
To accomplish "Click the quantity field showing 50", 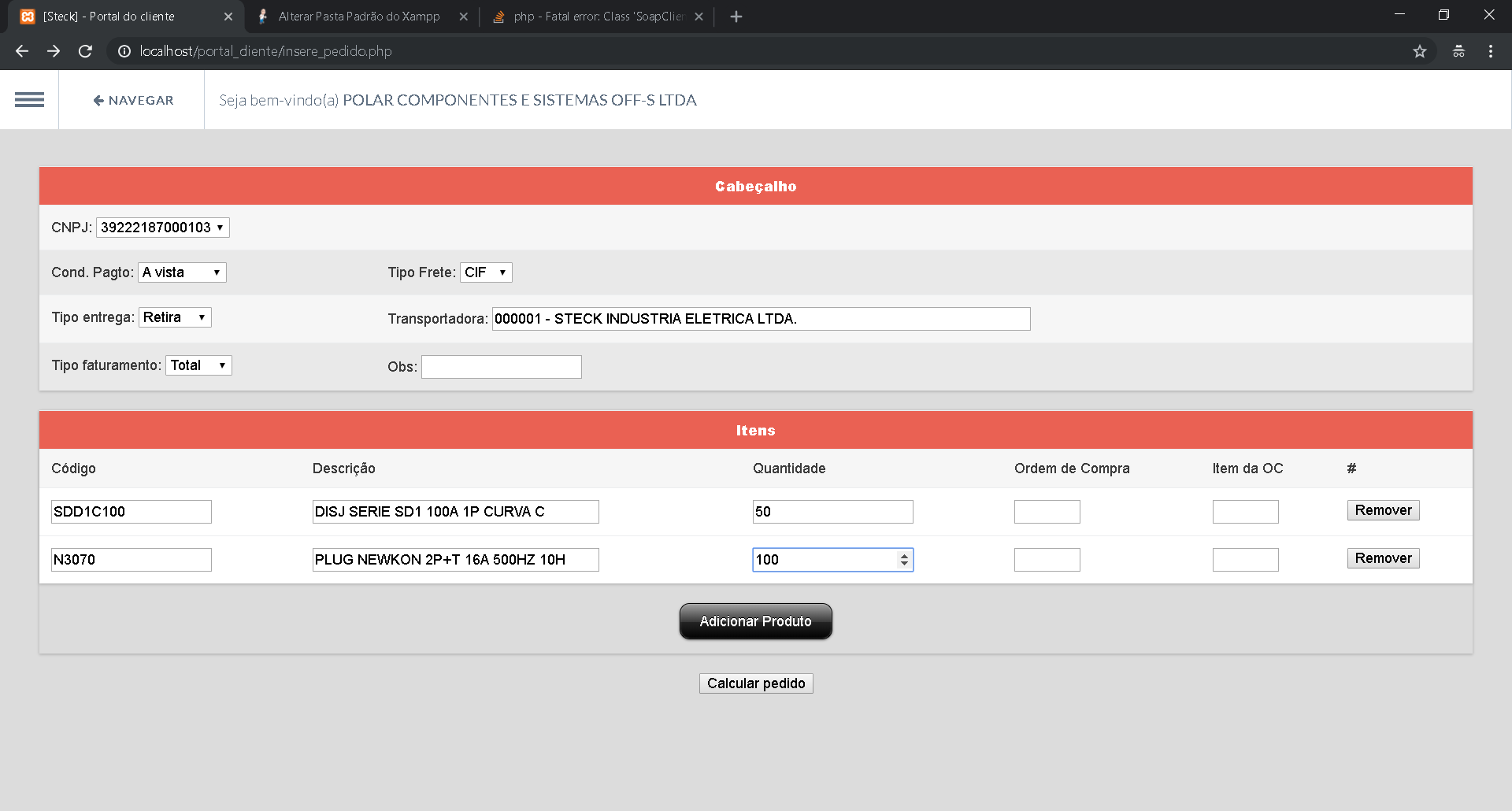I will (832, 512).
